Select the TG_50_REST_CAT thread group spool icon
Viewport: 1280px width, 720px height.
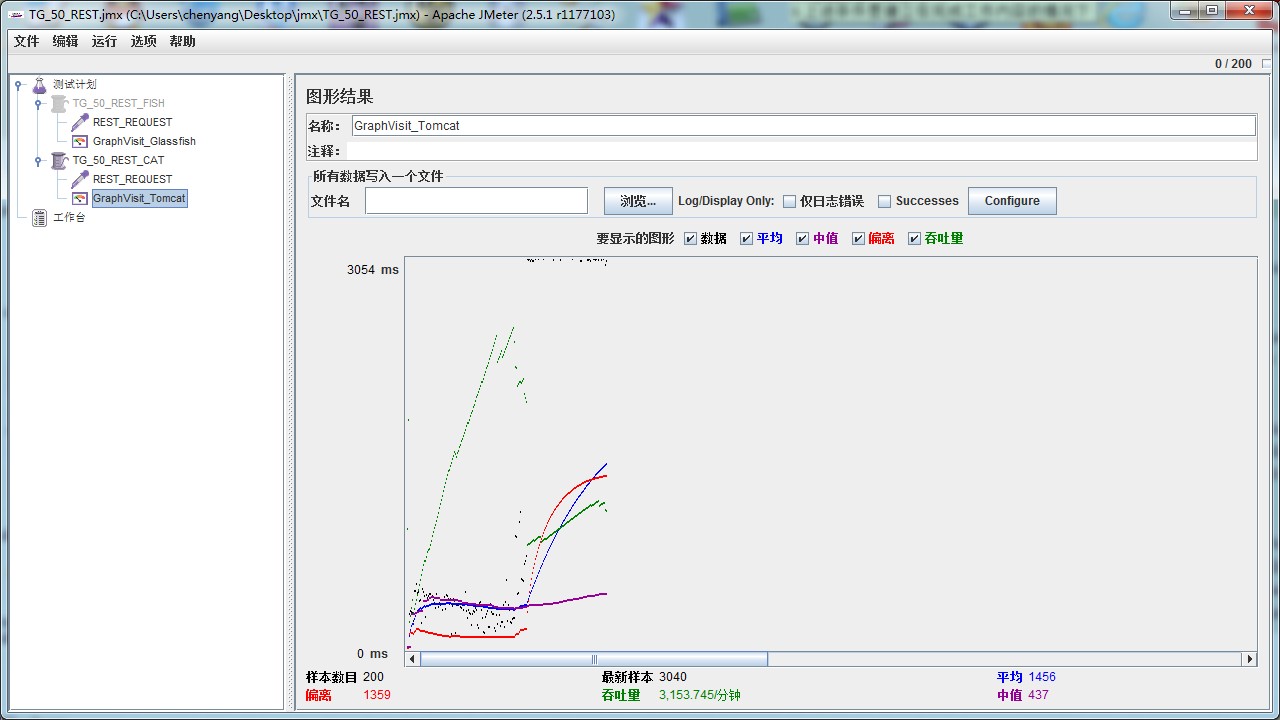pyautogui.click(x=57, y=160)
